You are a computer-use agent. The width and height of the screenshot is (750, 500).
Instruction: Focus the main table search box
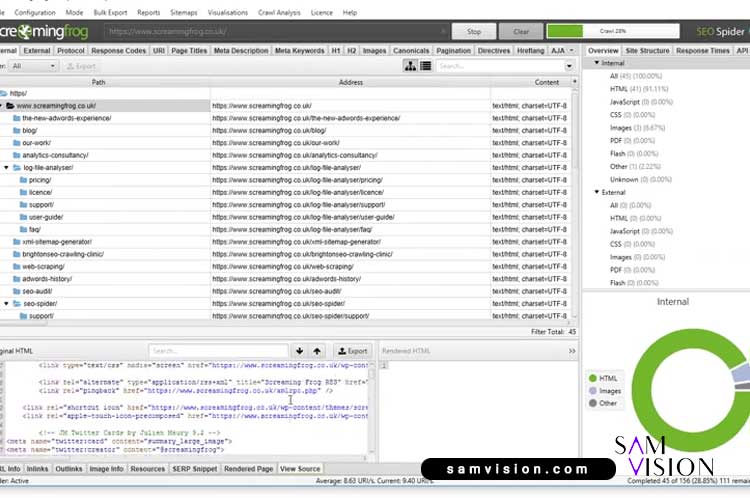pyautogui.click(x=500, y=66)
